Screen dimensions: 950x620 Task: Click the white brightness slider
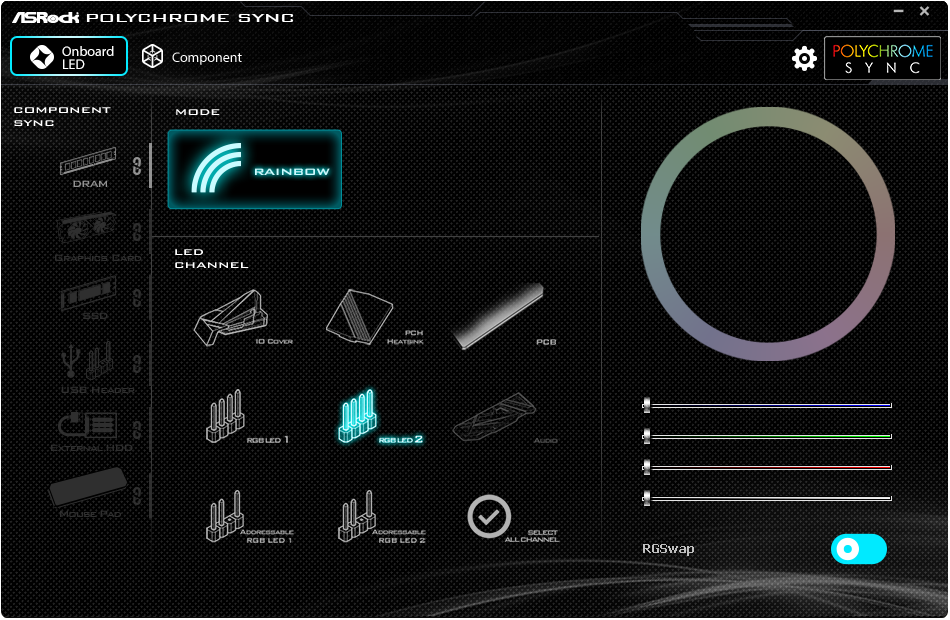[x=767, y=498]
